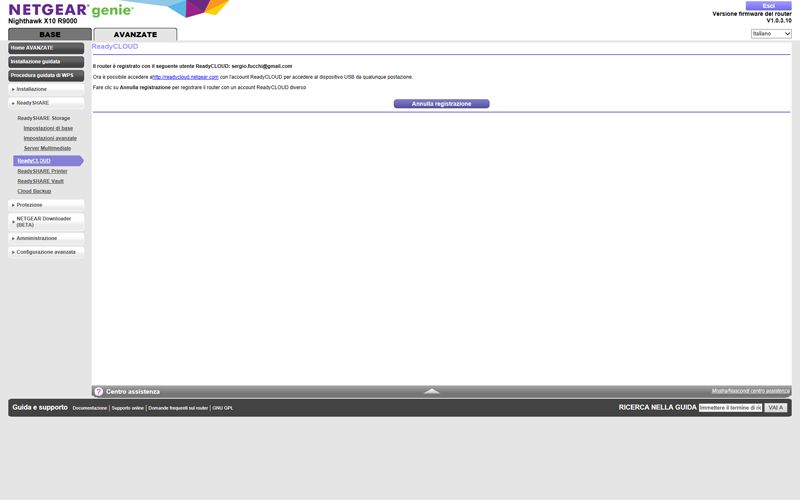
Task: Open Procedura guidata di WPS
Action: 46,76
